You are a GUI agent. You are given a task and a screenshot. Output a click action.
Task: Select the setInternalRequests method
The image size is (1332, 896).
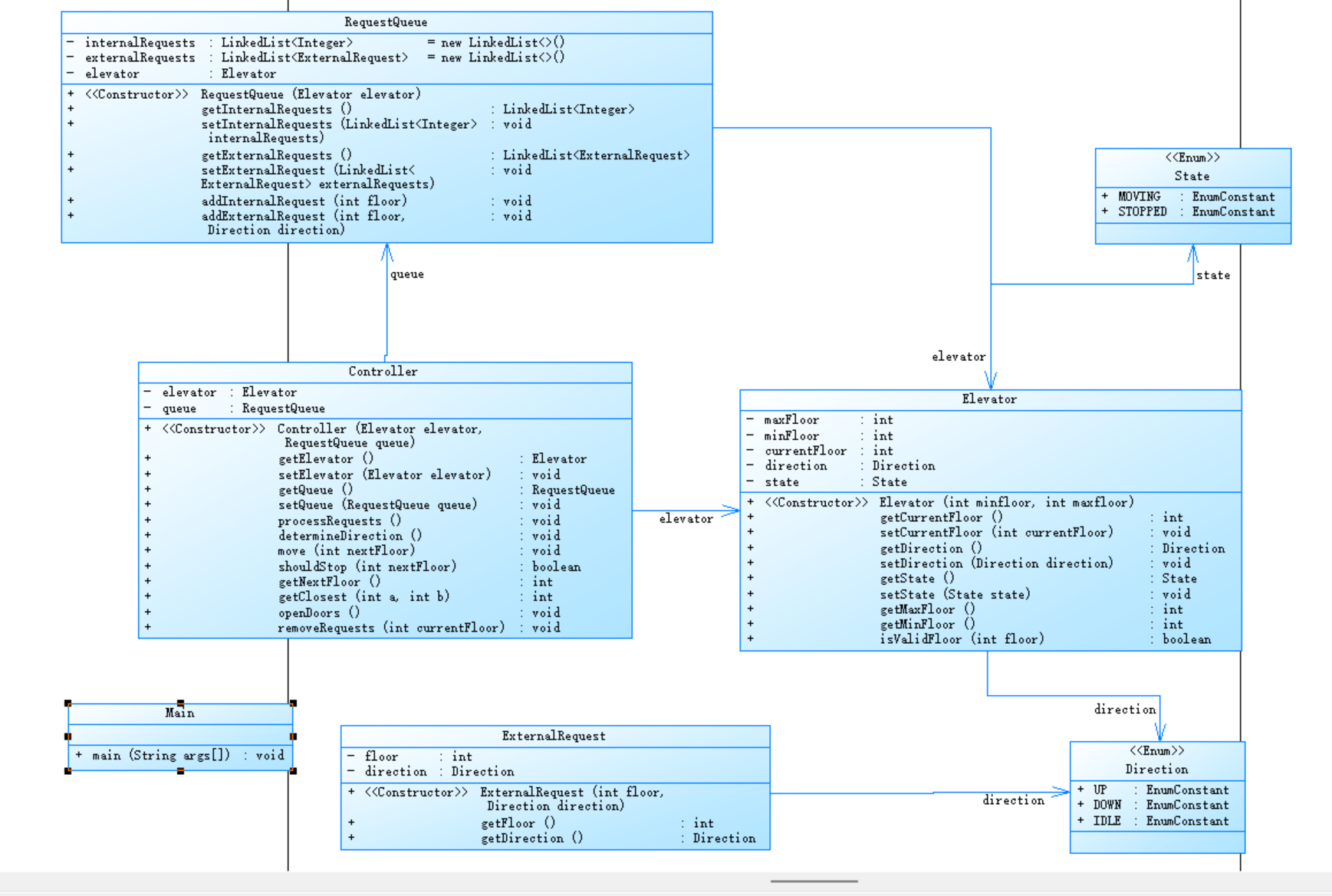click(300, 131)
